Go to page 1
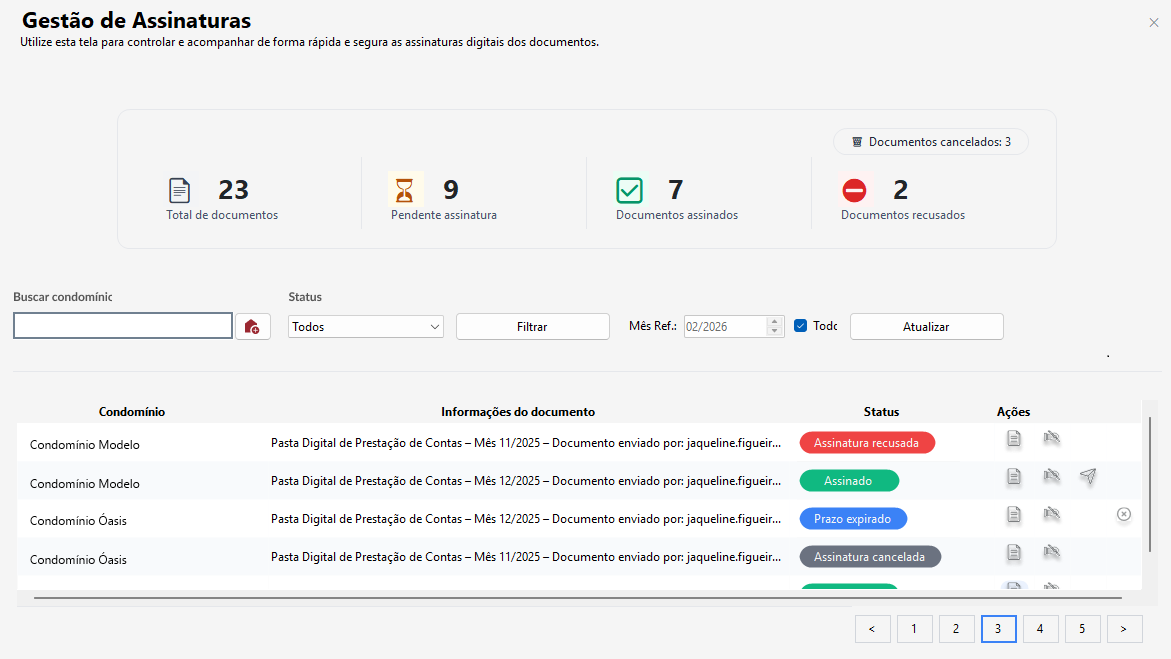 915,629
